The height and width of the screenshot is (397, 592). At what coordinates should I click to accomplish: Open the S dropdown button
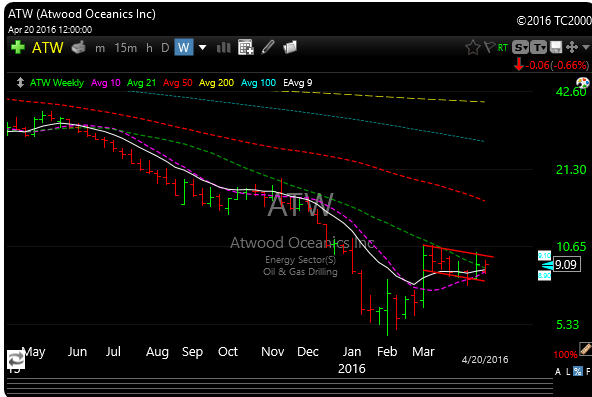pos(520,48)
